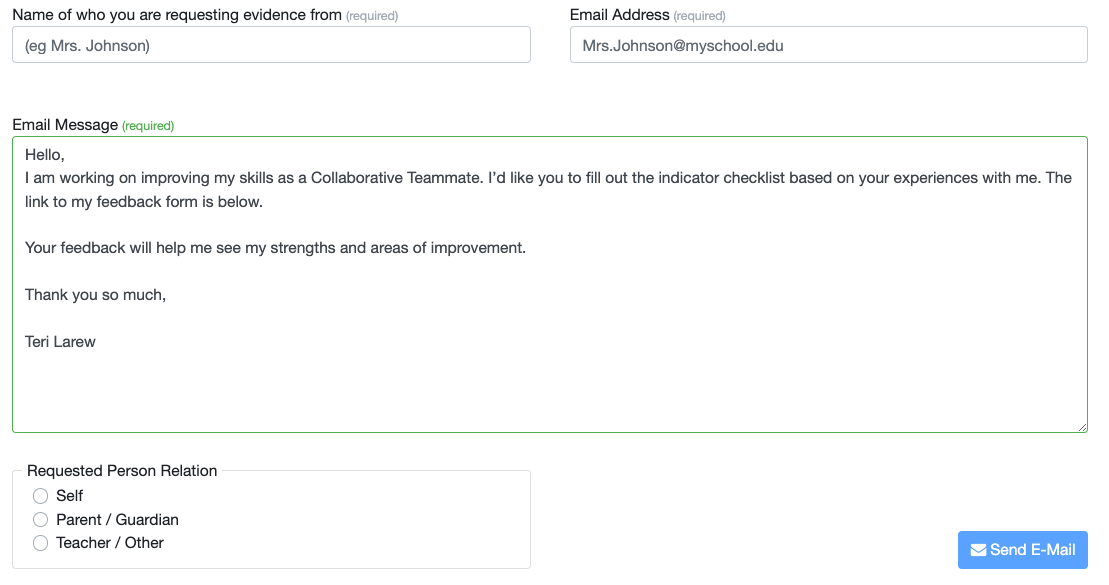This screenshot has width=1109, height=585.
Task: Click the 'Email Message' field label
Action: coord(65,125)
